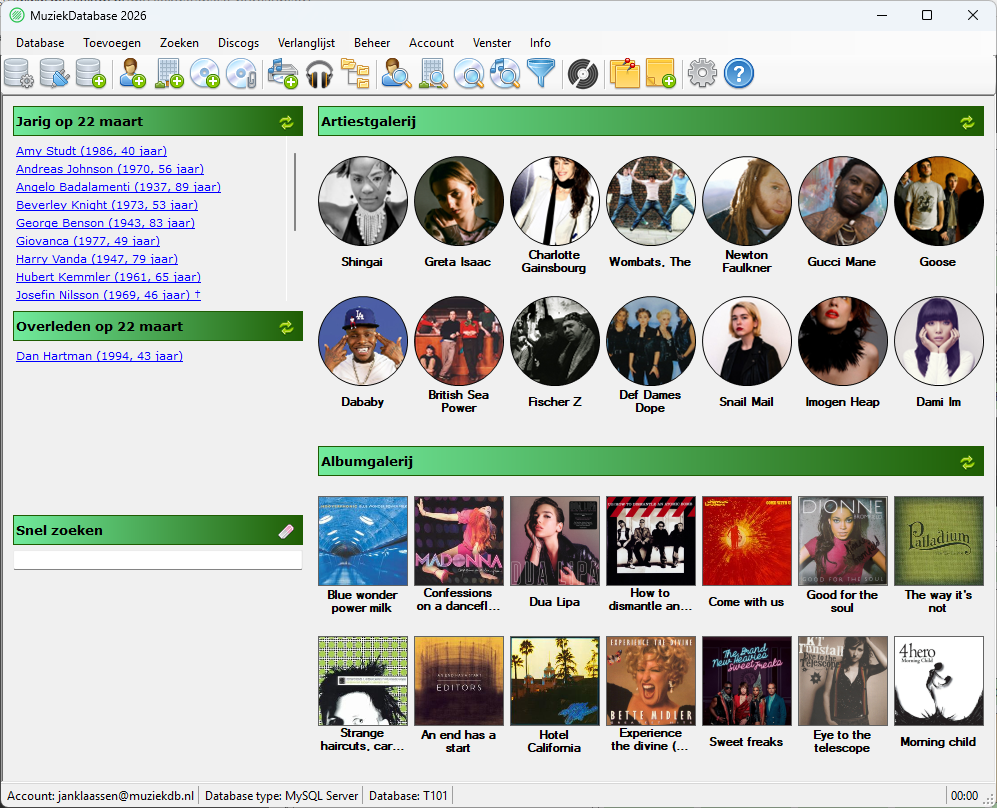Click the add database icon
Image resolution: width=997 pixels, height=808 pixels.
90,73
